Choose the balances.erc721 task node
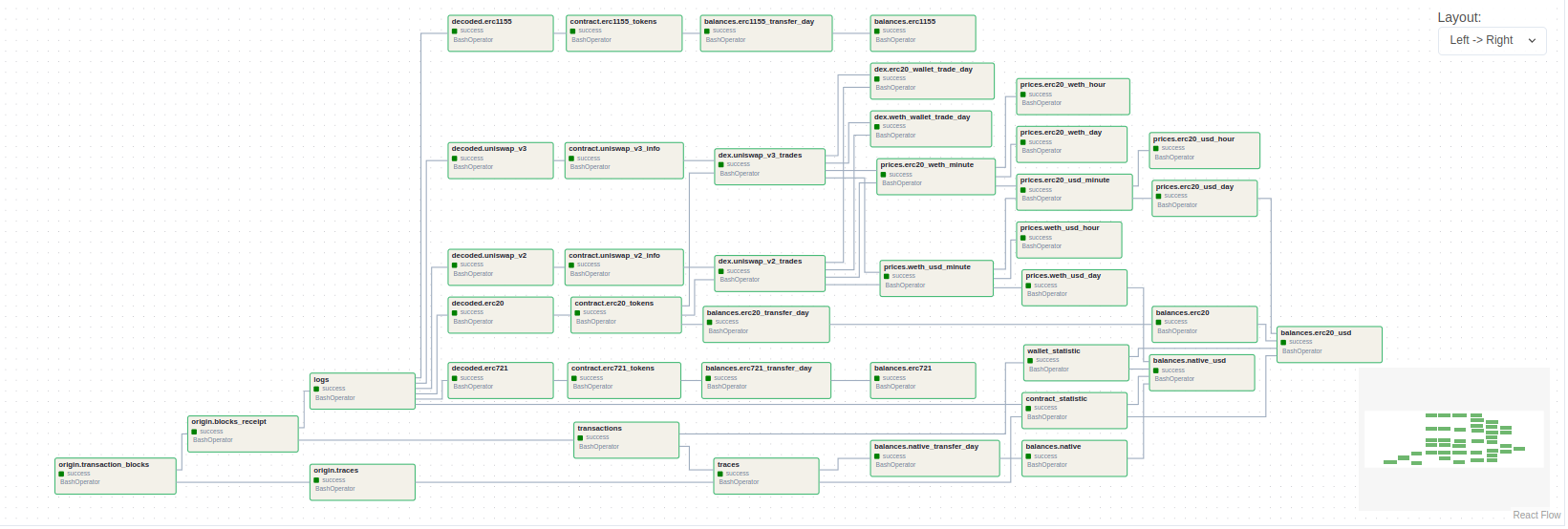This screenshot has width=1568, height=529. pyautogui.click(x=923, y=380)
